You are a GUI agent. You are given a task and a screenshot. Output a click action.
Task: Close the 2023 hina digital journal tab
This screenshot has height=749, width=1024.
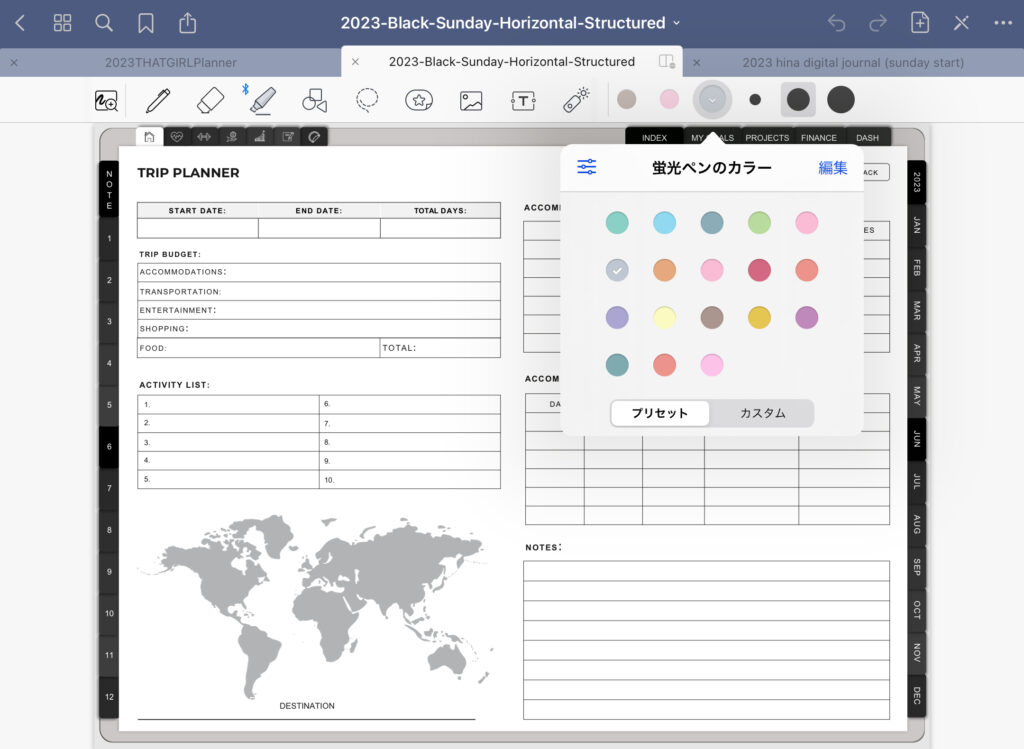697,63
